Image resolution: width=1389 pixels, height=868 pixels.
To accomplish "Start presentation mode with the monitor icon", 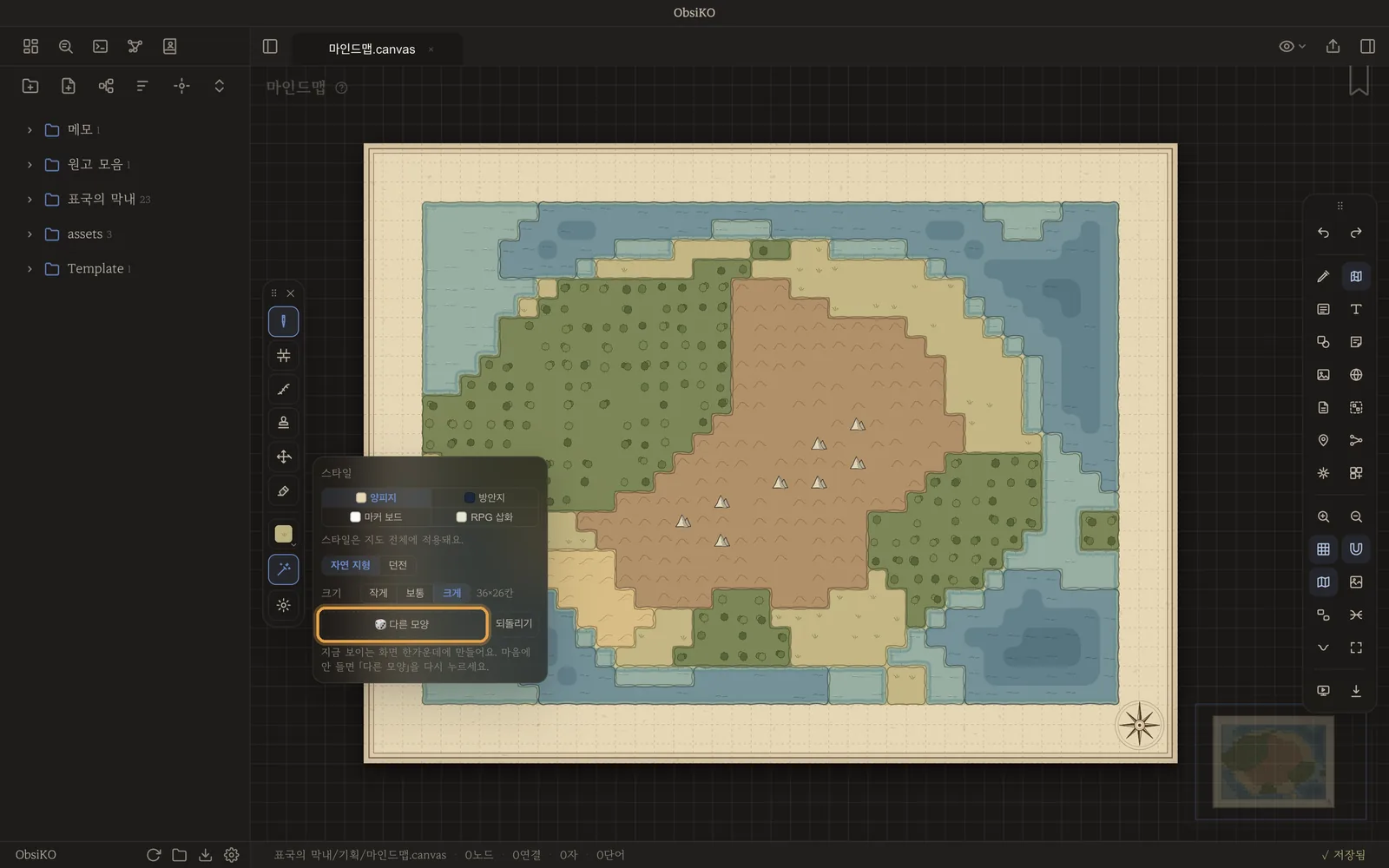I will (1323, 691).
